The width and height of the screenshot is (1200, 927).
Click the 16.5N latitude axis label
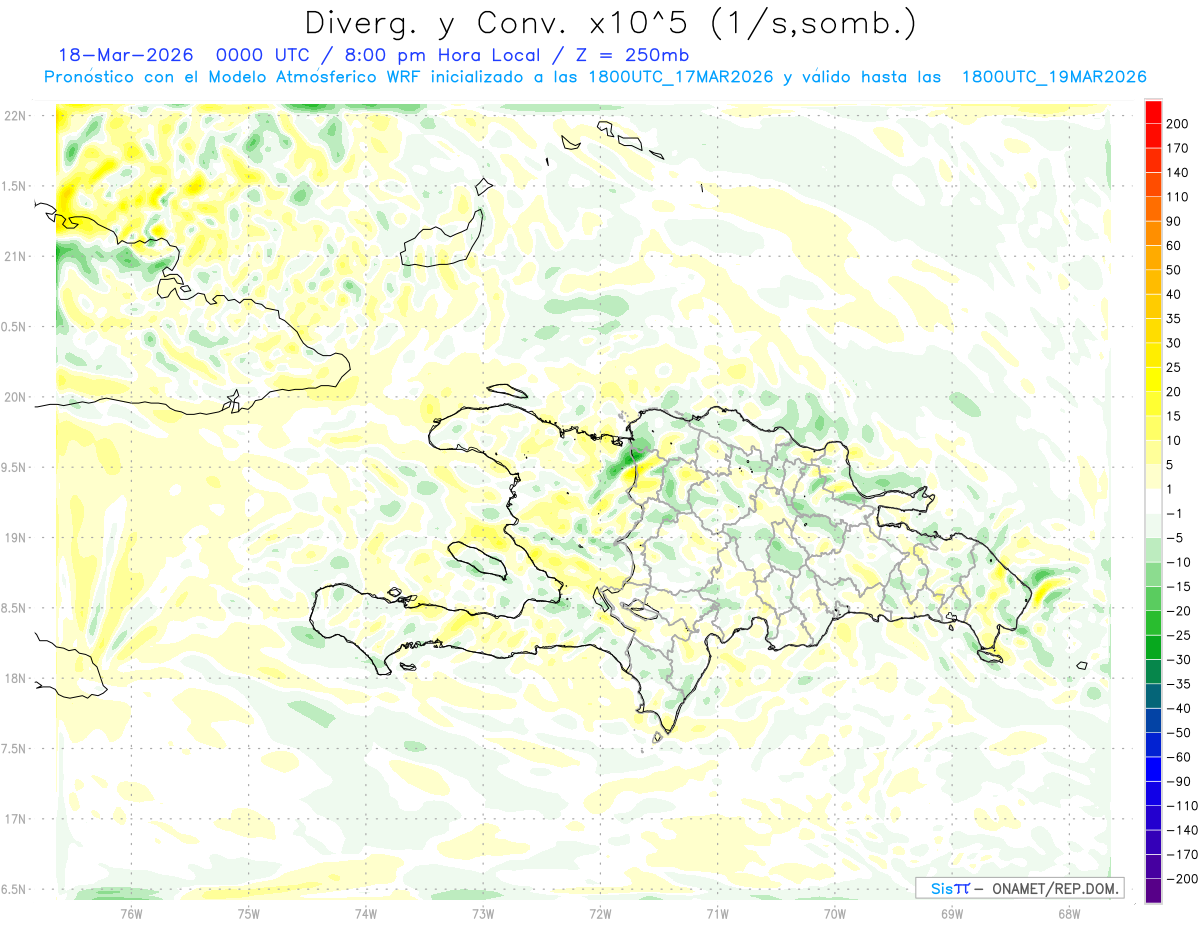pos(14,889)
